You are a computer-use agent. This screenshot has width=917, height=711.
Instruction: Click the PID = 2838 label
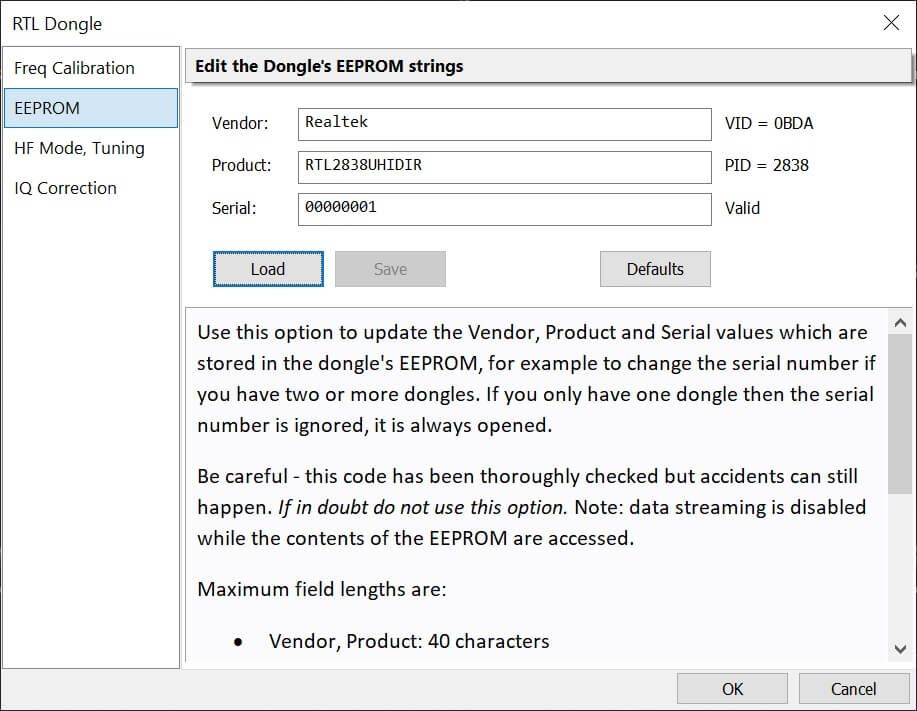(767, 165)
